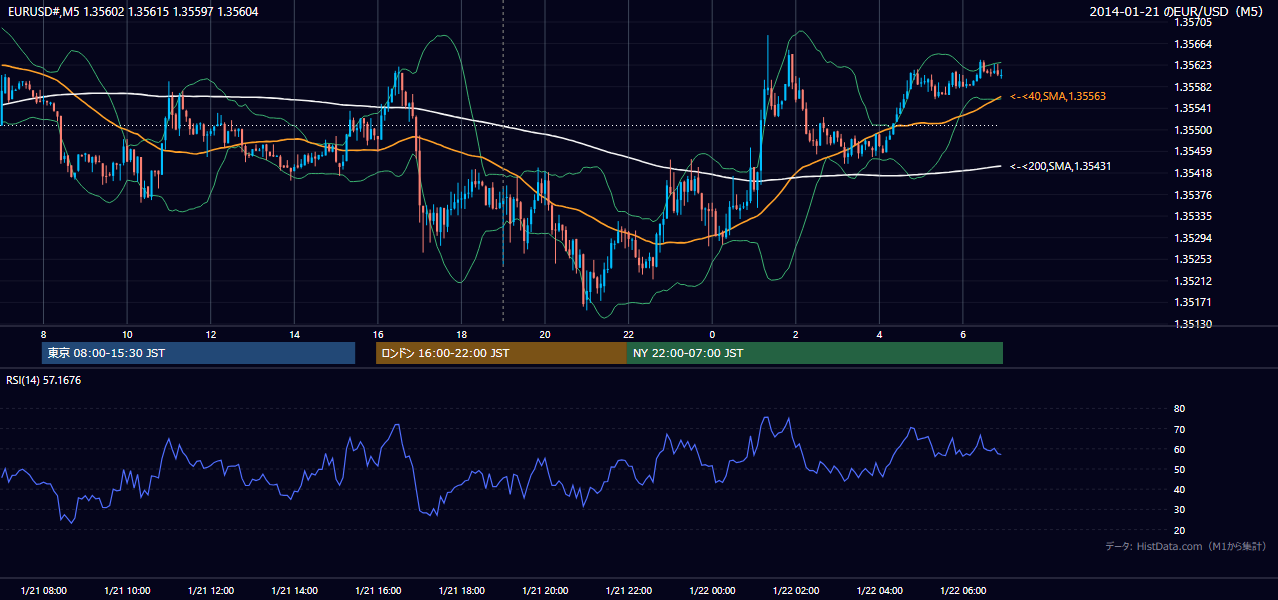Screen dimensions: 1278x600
Task: Click the '2014-01-21 のEUR/USD (M5)' chart title
Action: click(1178, 11)
